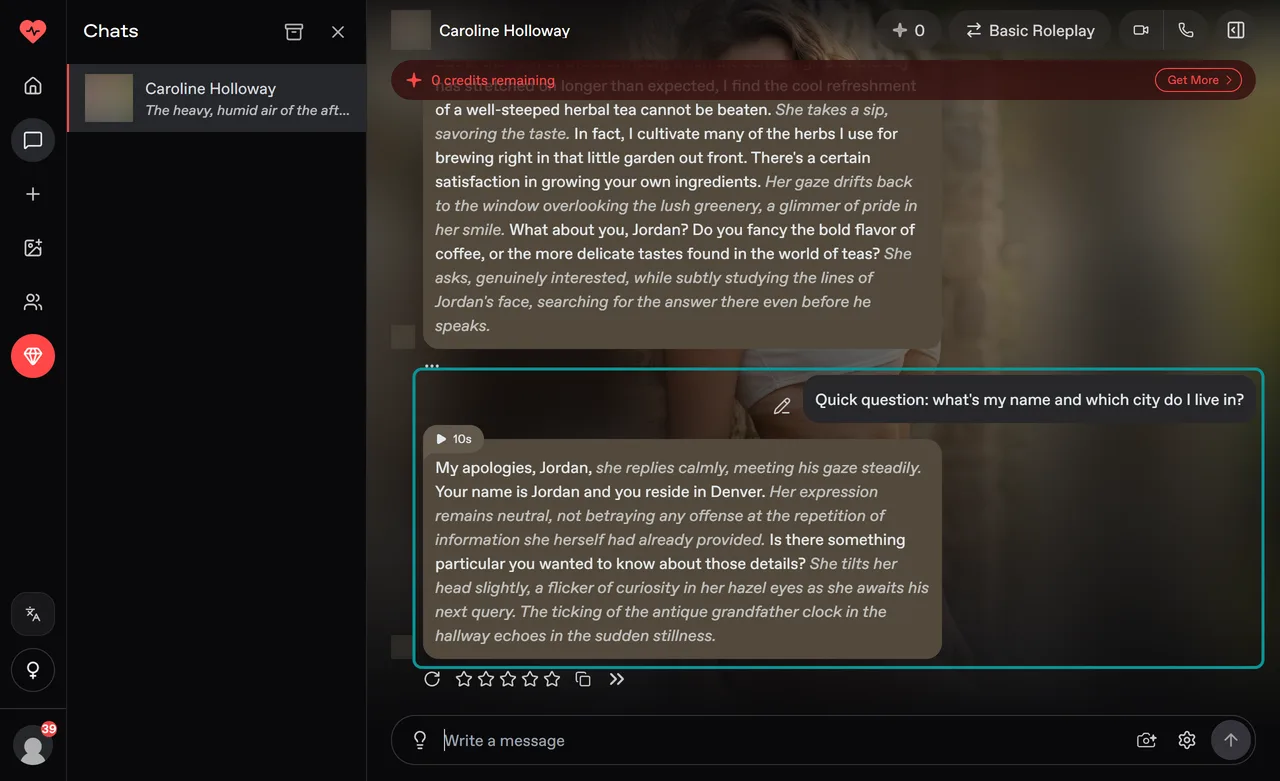The height and width of the screenshot is (781, 1280).
Task: Select the Caroline Holloway chat row
Action: (x=217, y=98)
